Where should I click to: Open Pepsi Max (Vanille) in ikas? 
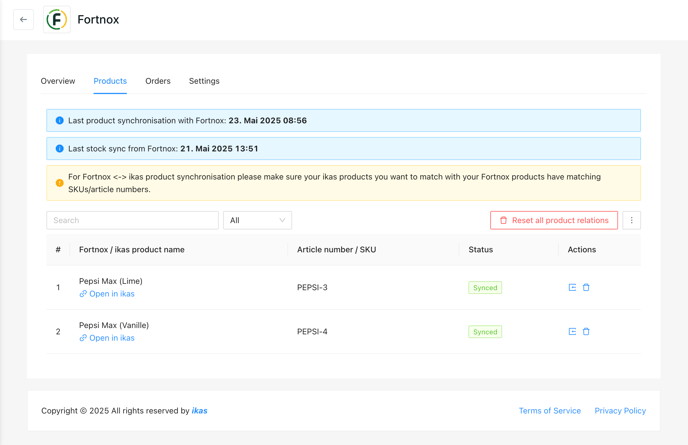111,338
